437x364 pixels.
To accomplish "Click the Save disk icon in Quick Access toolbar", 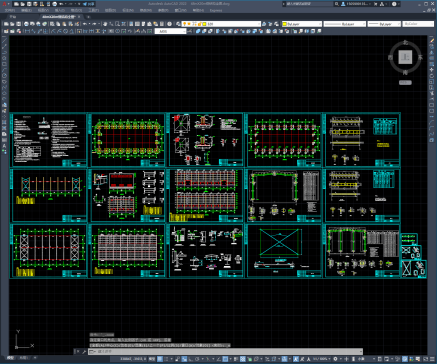I will [x=29, y=4].
